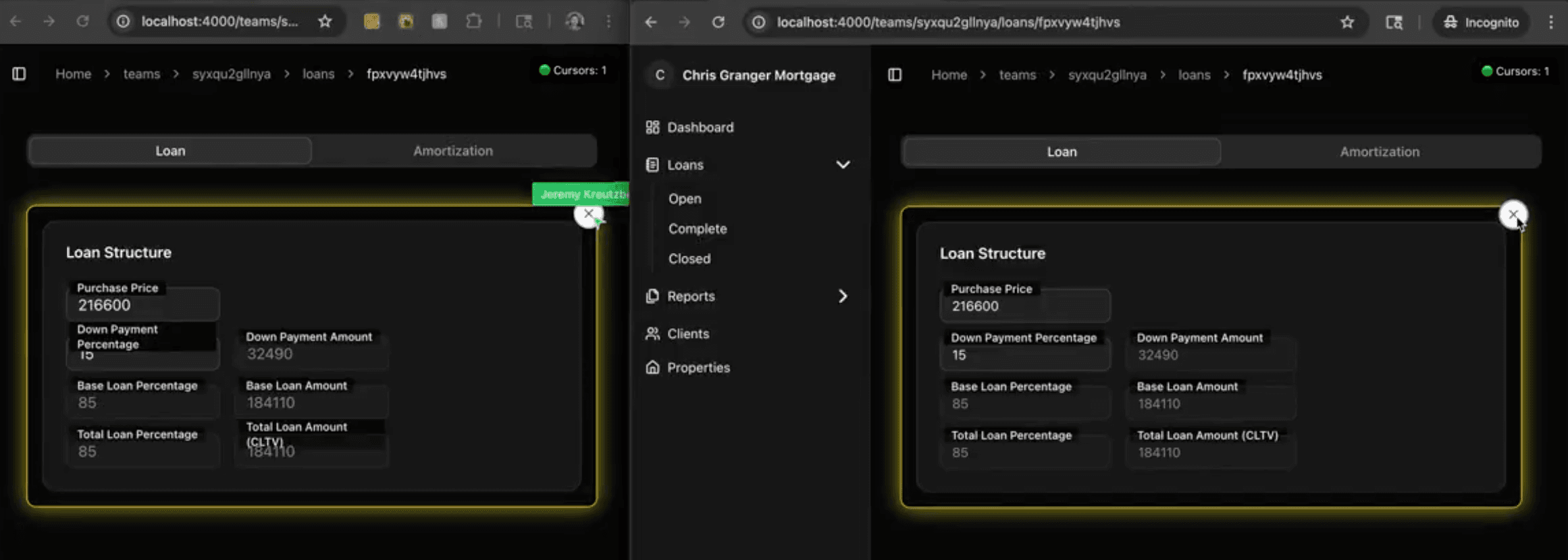Screen dimensions: 1568x560
Task: Select Closed loans submenu item
Action: tap(689, 258)
